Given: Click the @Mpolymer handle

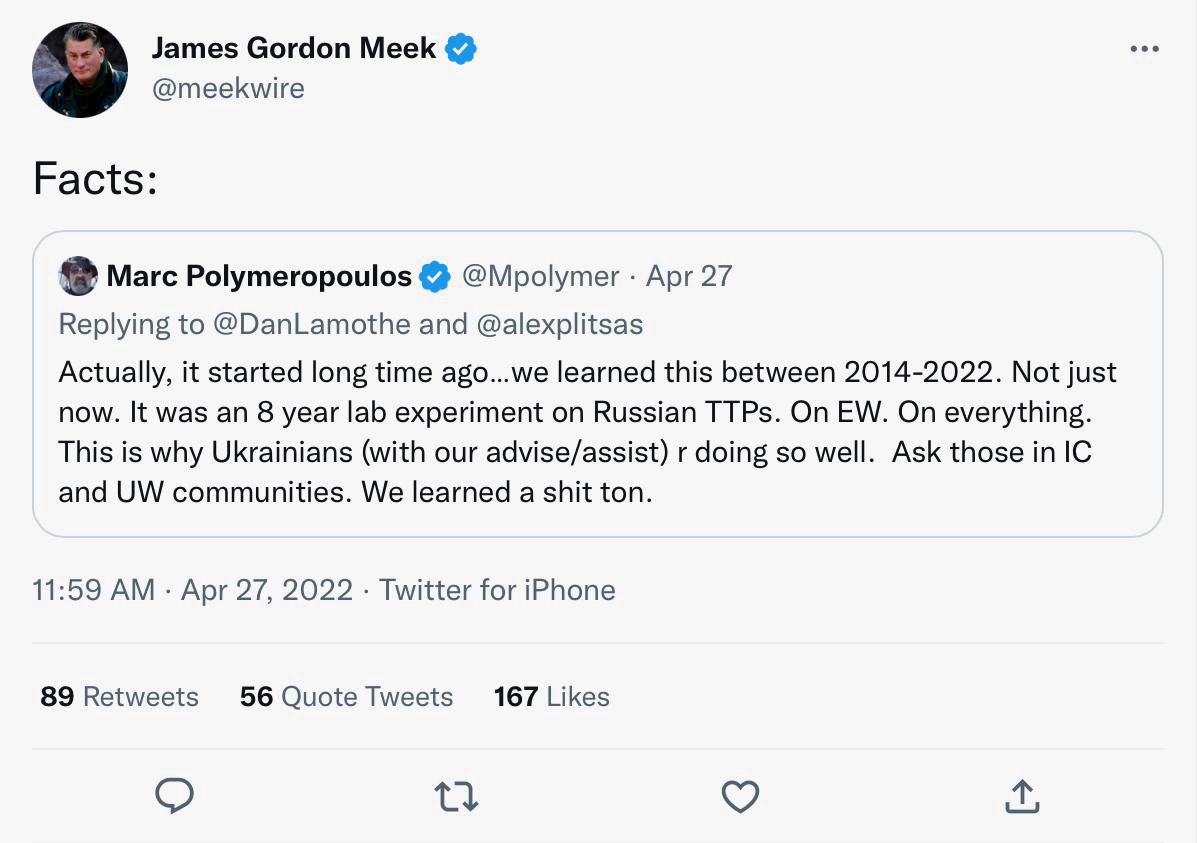Looking at the screenshot, I should coord(540,276).
